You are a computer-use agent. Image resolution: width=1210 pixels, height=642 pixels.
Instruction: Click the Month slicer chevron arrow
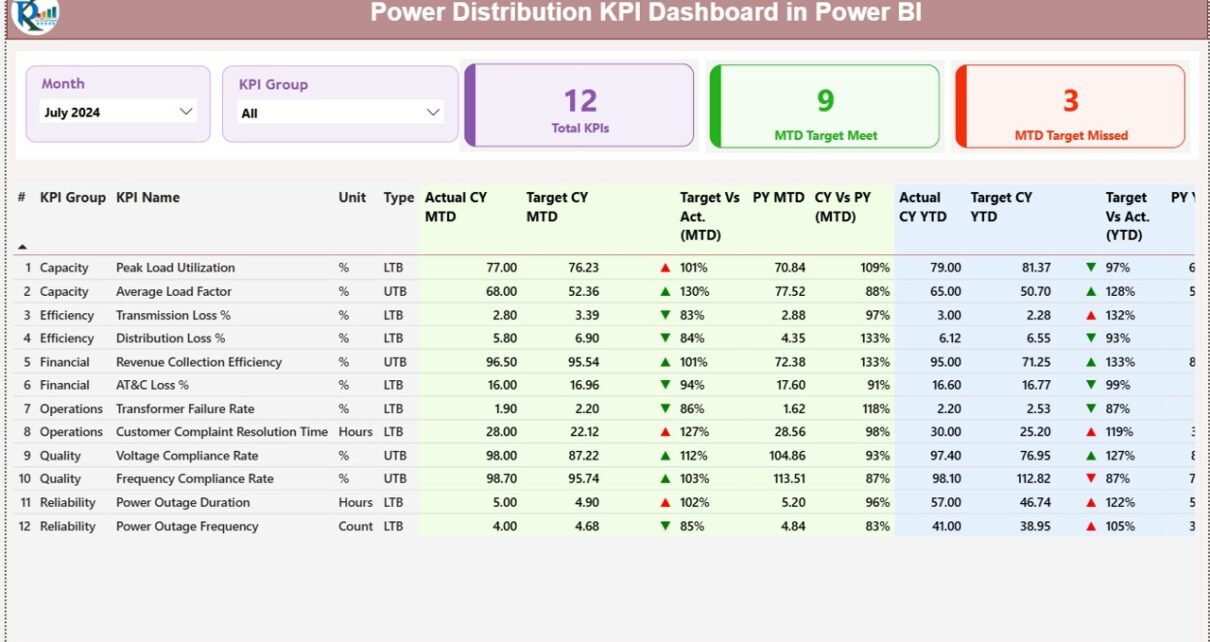(186, 112)
